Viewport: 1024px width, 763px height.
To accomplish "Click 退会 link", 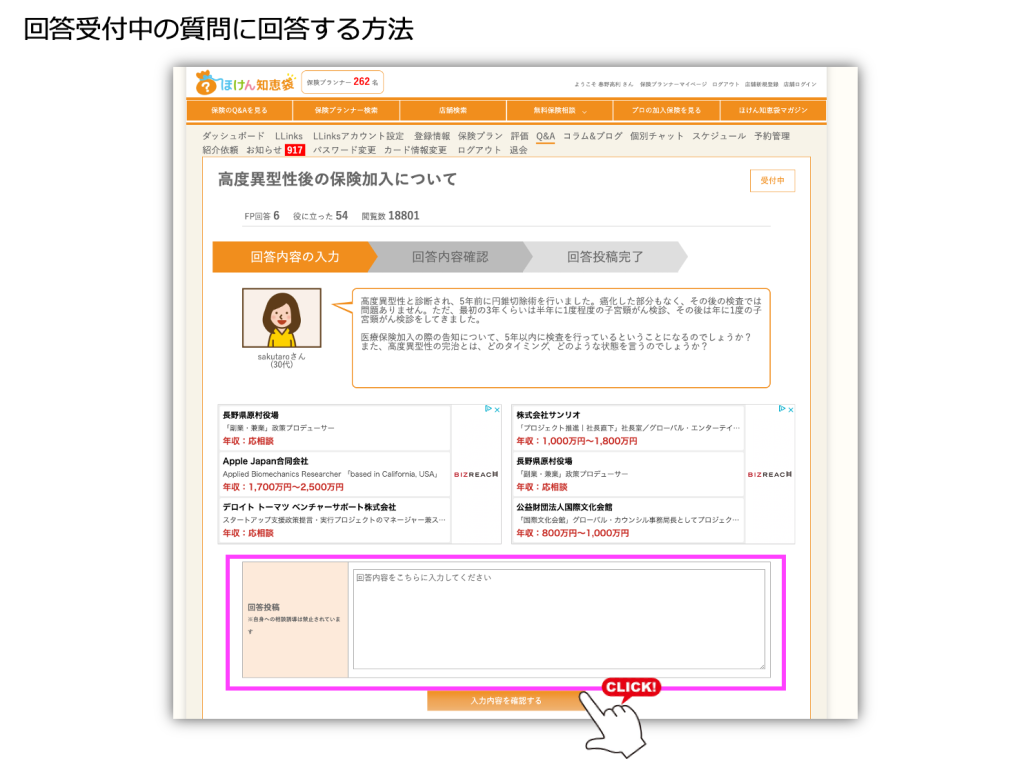I will click(x=519, y=150).
